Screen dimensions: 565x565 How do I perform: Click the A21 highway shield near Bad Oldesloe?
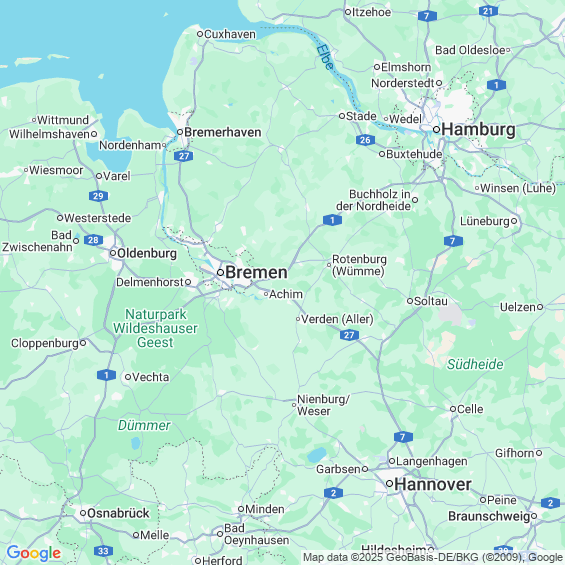(x=488, y=11)
